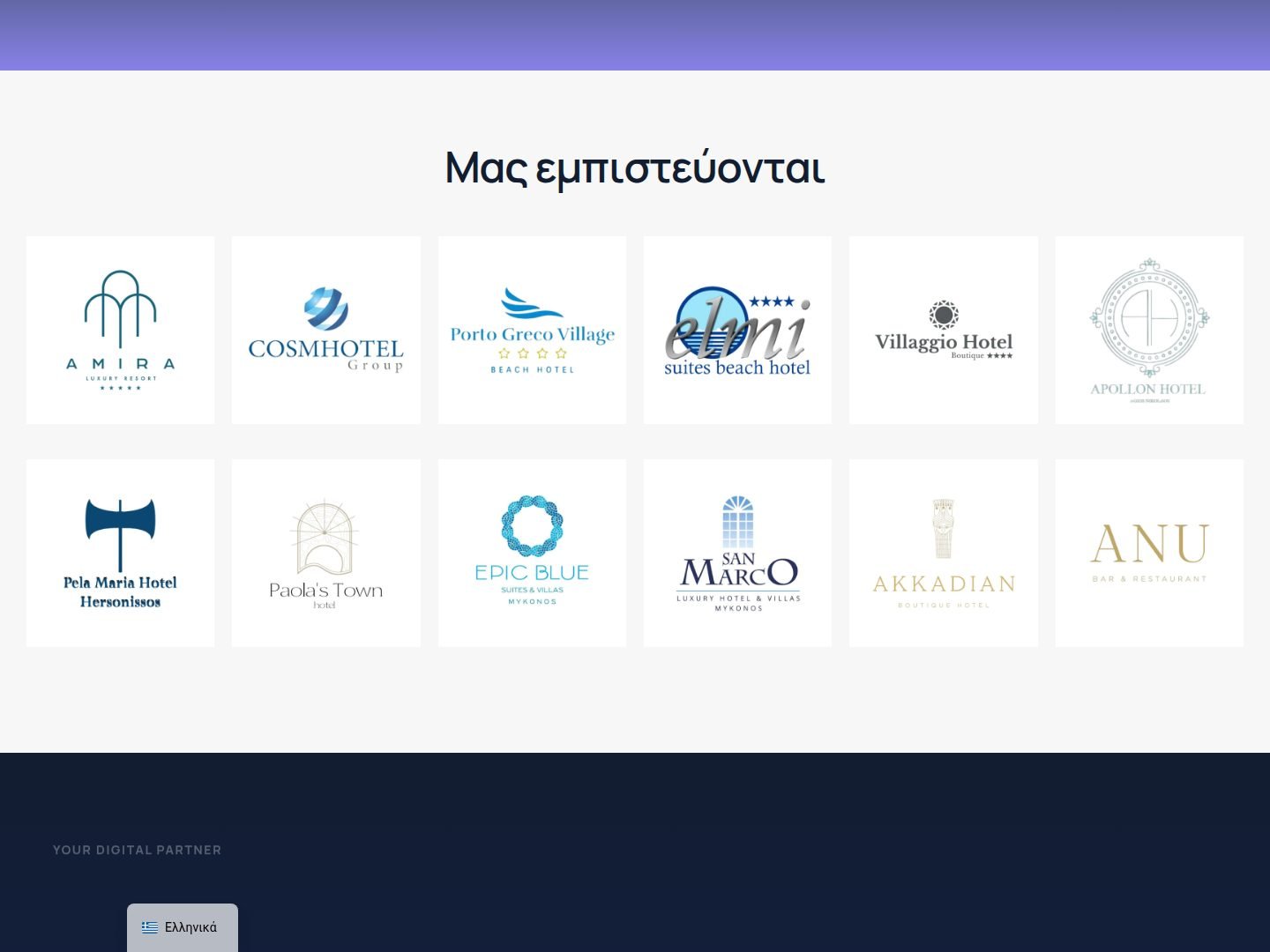Click the Akkadian Boutique Hotel logo

(944, 553)
